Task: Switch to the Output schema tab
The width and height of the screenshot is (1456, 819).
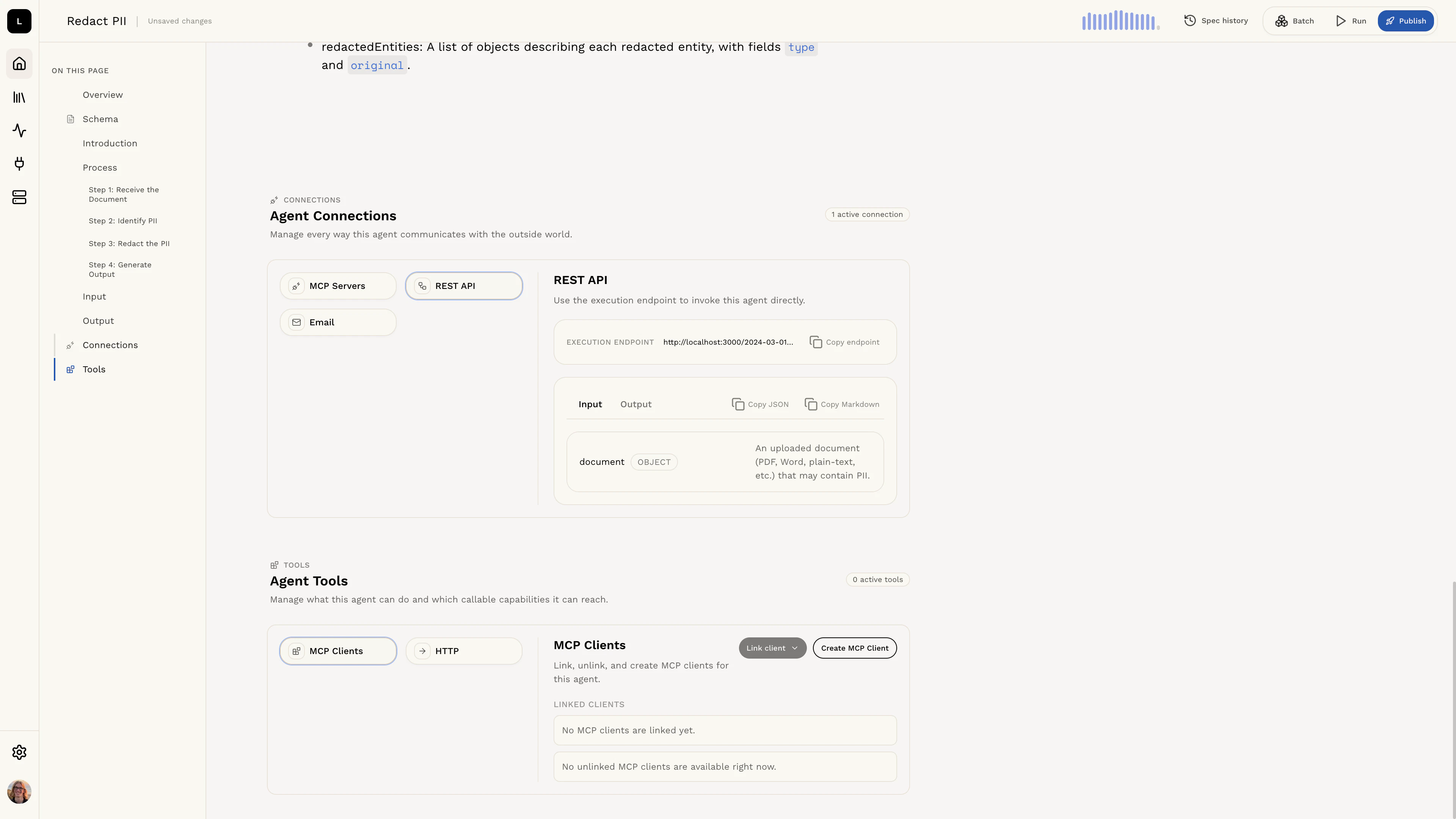Action: click(635, 404)
